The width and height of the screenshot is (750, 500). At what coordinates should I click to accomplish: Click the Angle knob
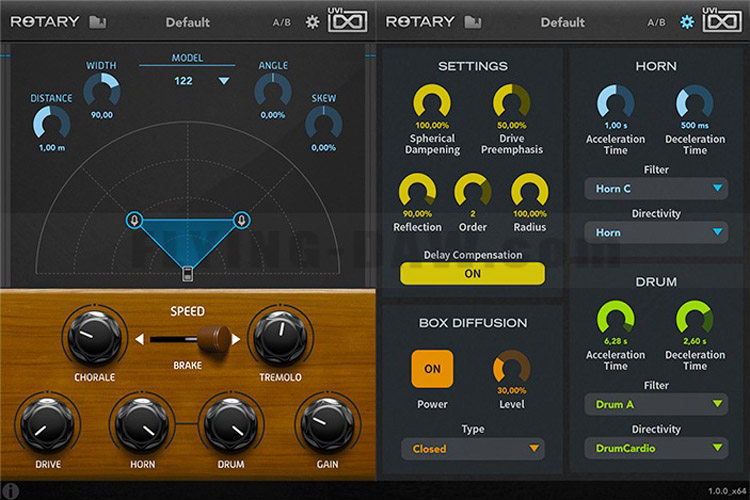coord(273,90)
